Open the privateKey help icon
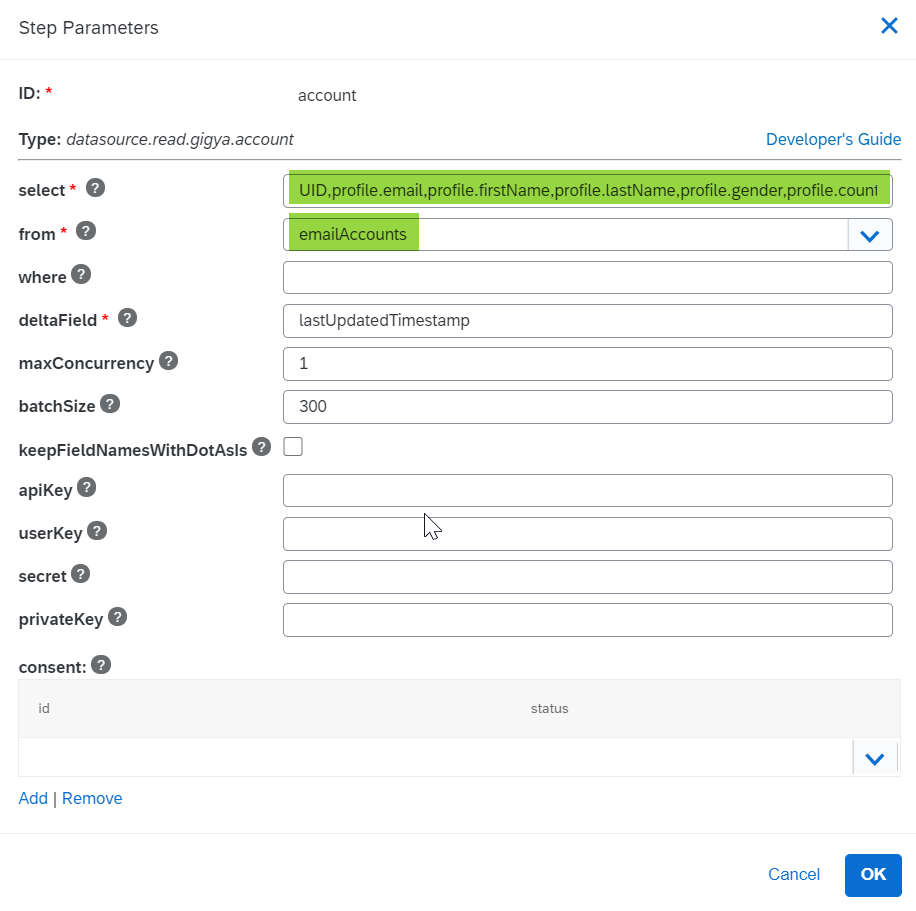 click(x=117, y=616)
